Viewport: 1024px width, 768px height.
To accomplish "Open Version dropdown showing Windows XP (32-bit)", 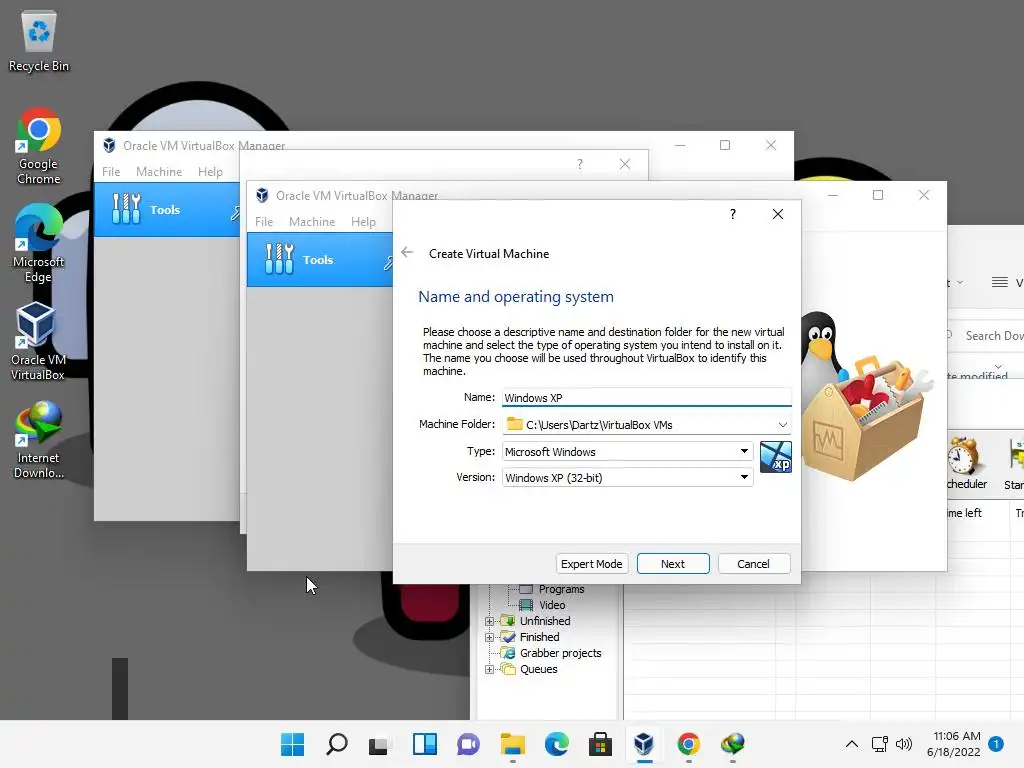I will coord(628,477).
